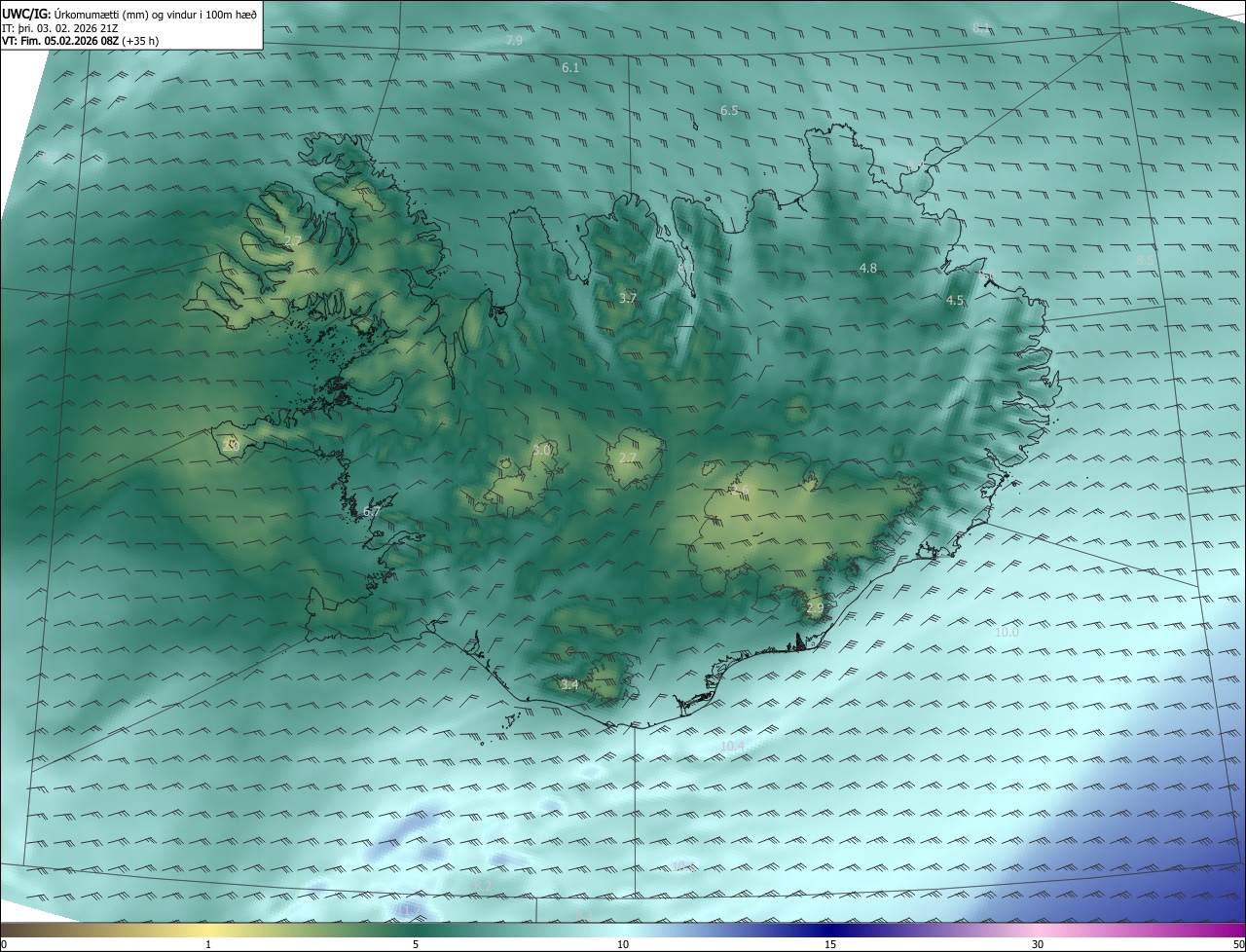This screenshot has height=952, width=1246.
Task: Click the color scale label 50
Action: pyautogui.click(x=1238, y=944)
